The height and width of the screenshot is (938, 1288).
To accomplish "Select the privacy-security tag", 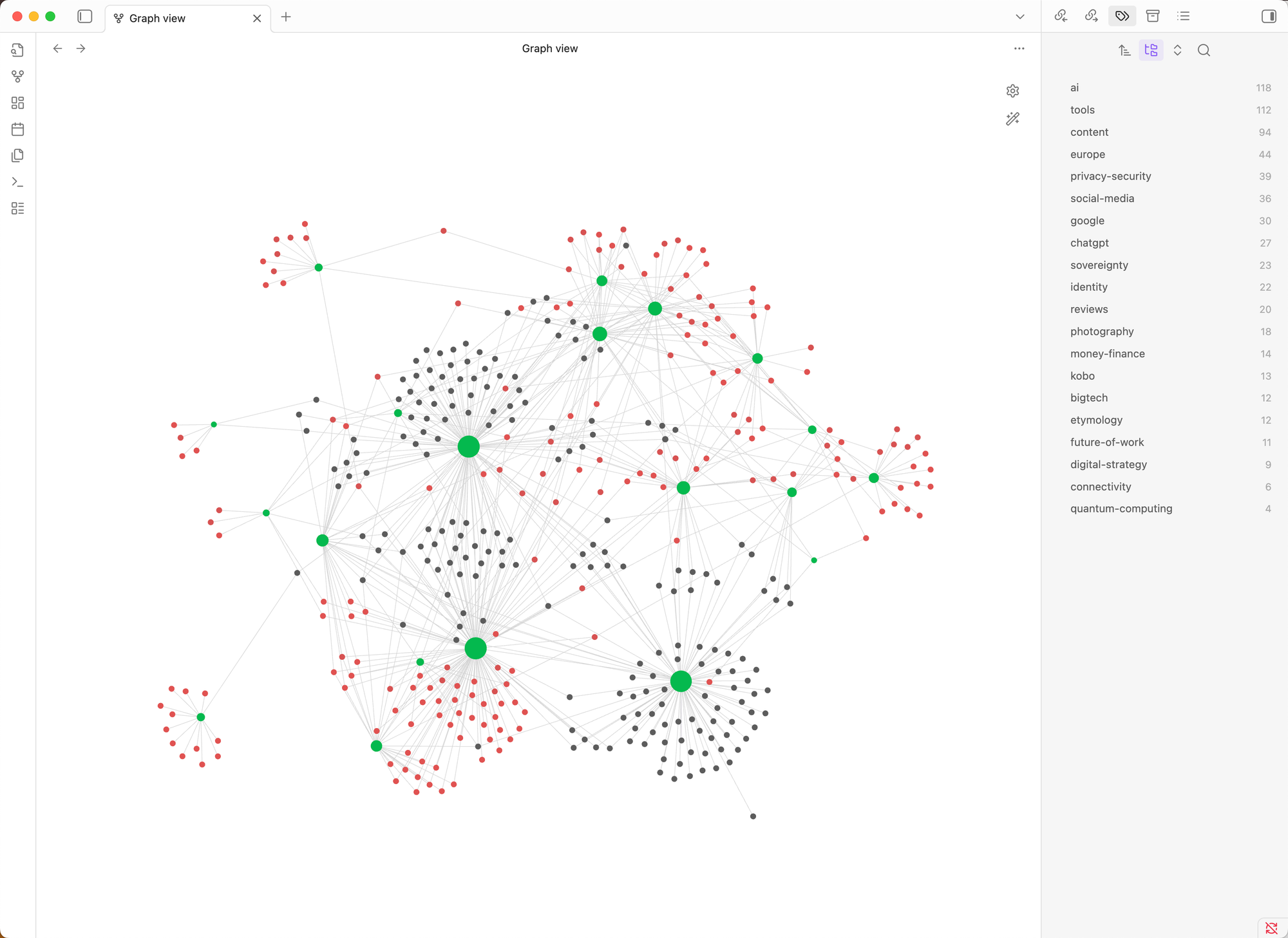I will (1110, 176).
